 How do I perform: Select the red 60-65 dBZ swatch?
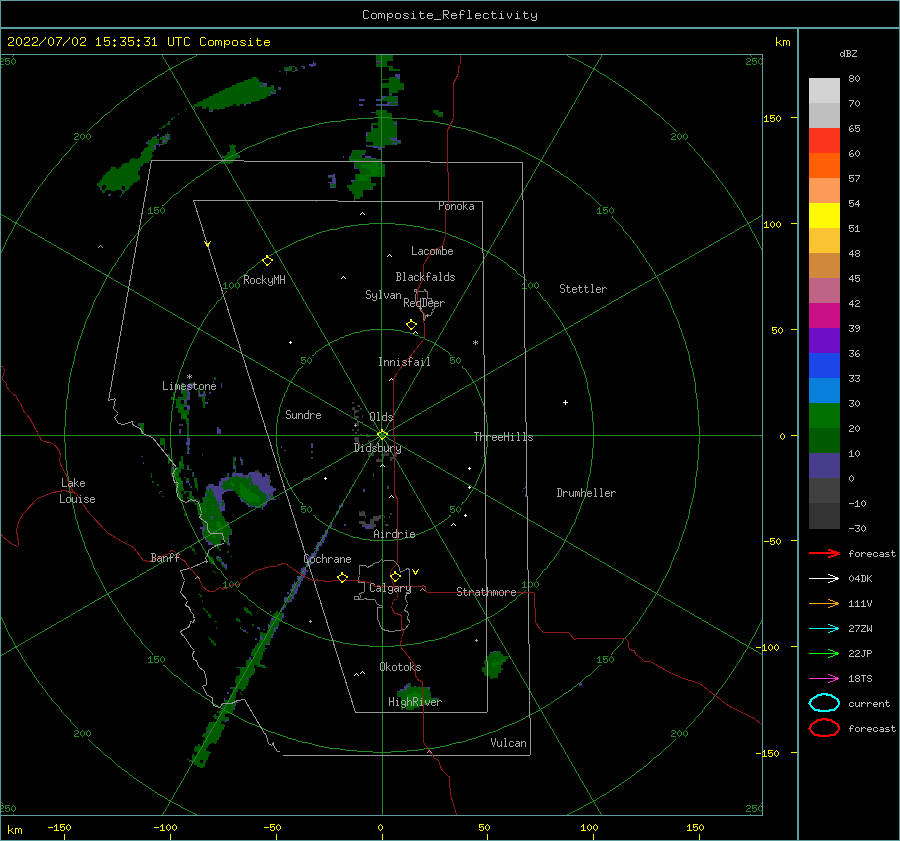824,141
